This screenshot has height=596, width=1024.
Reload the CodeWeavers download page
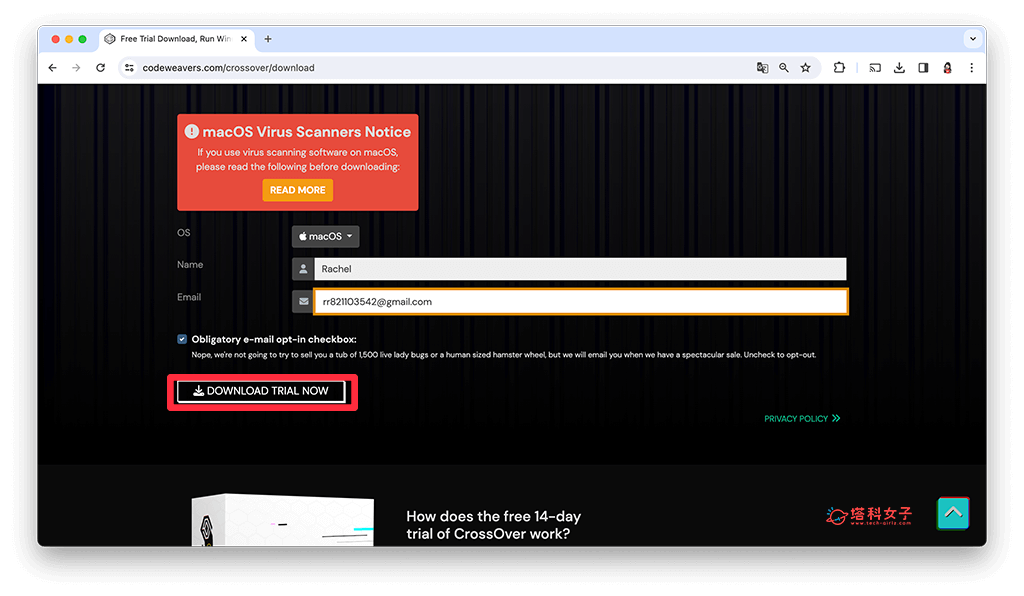100,68
